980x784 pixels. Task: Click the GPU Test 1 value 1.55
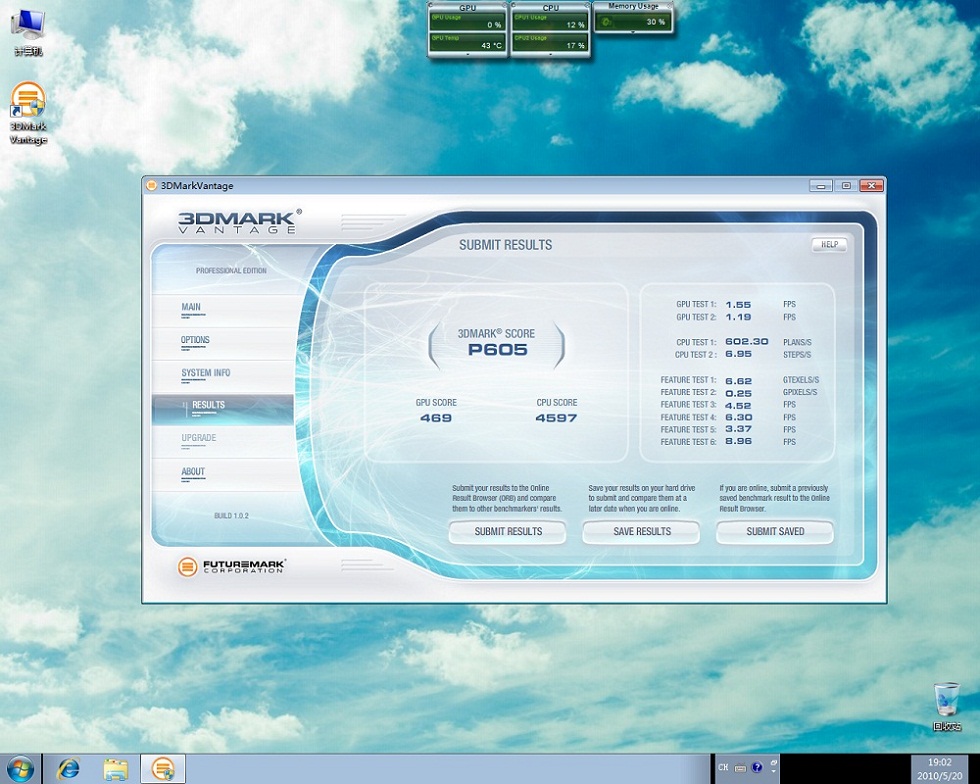pyautogui.click(x=738, y=304)
